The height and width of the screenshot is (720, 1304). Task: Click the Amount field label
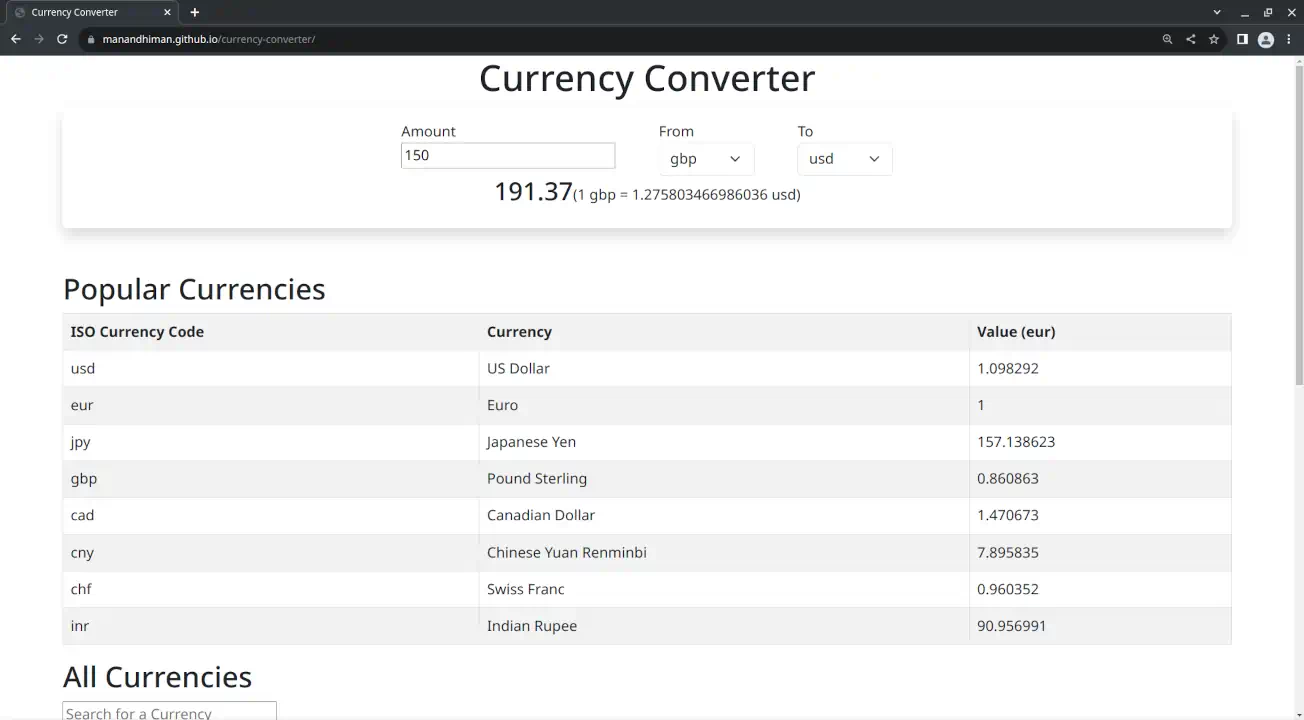pos(428,131)
